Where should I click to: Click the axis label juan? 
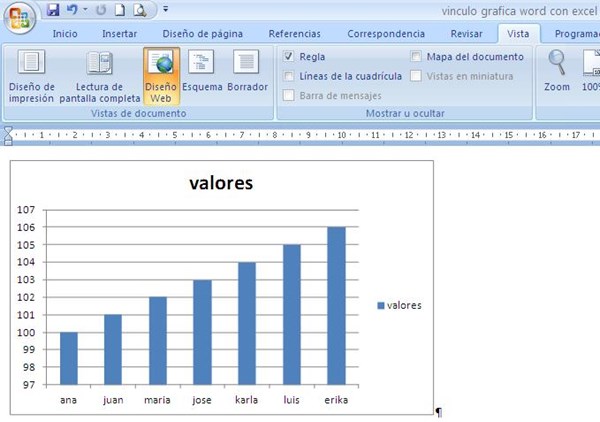coord(113,401)
